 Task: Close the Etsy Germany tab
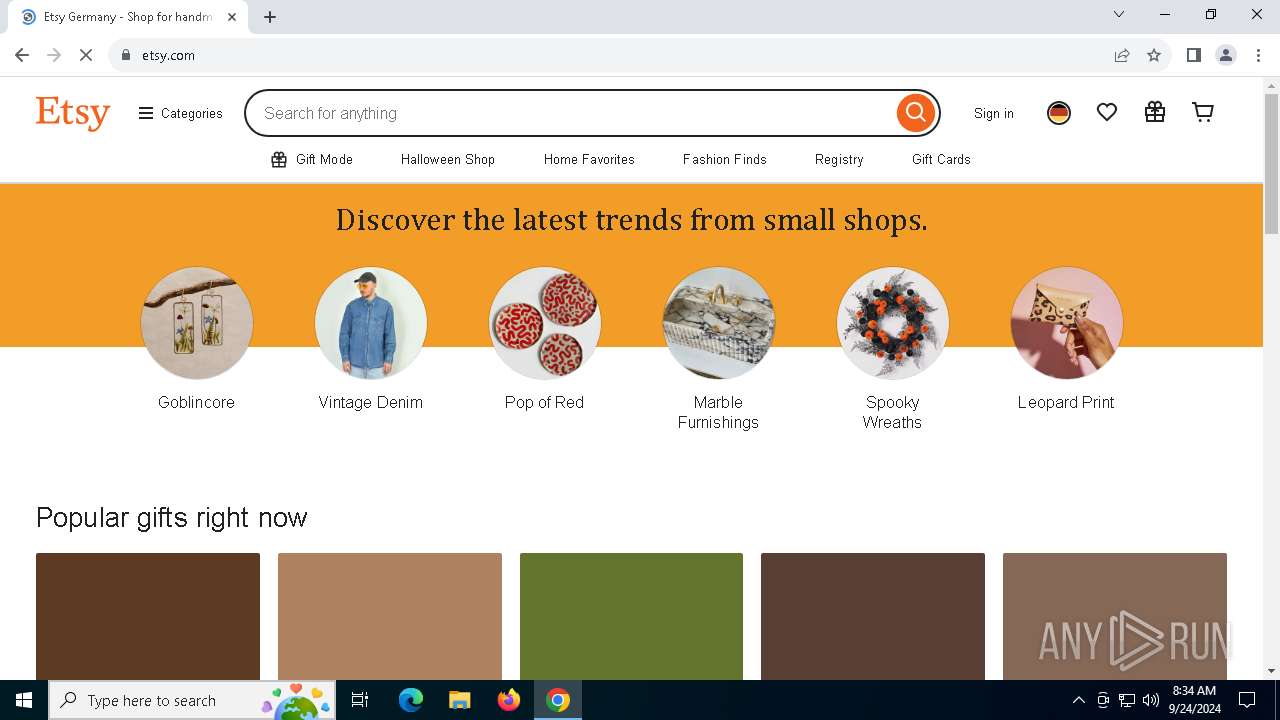pyautogui.click(x=232, y=17)
